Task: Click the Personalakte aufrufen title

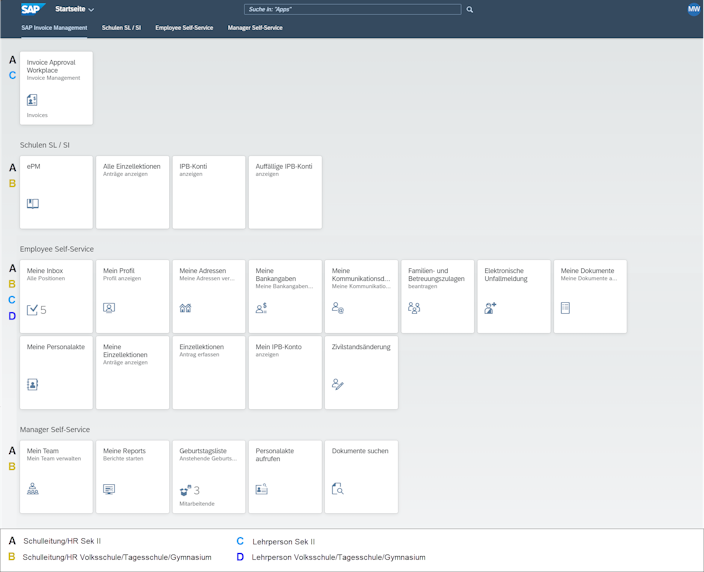Action: click(x=275, y=455)
